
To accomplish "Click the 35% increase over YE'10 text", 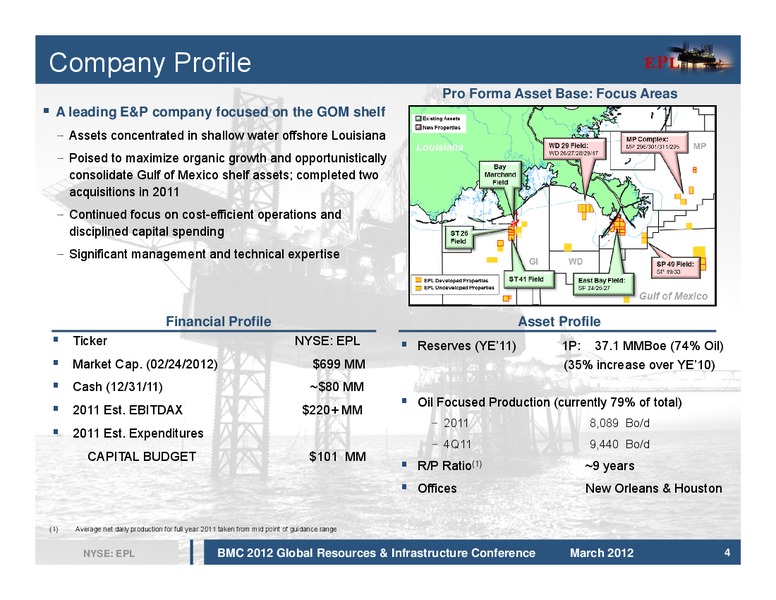I will (x=639, y=365).
